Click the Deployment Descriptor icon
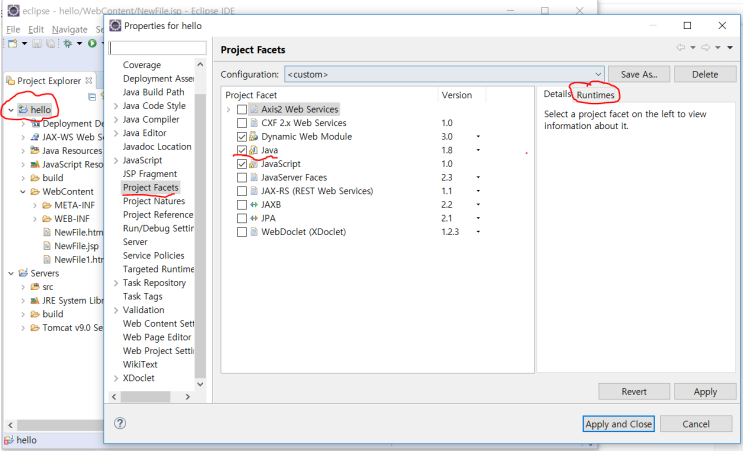The height and width of the screenshot is (451, 743). pos(35,124)
